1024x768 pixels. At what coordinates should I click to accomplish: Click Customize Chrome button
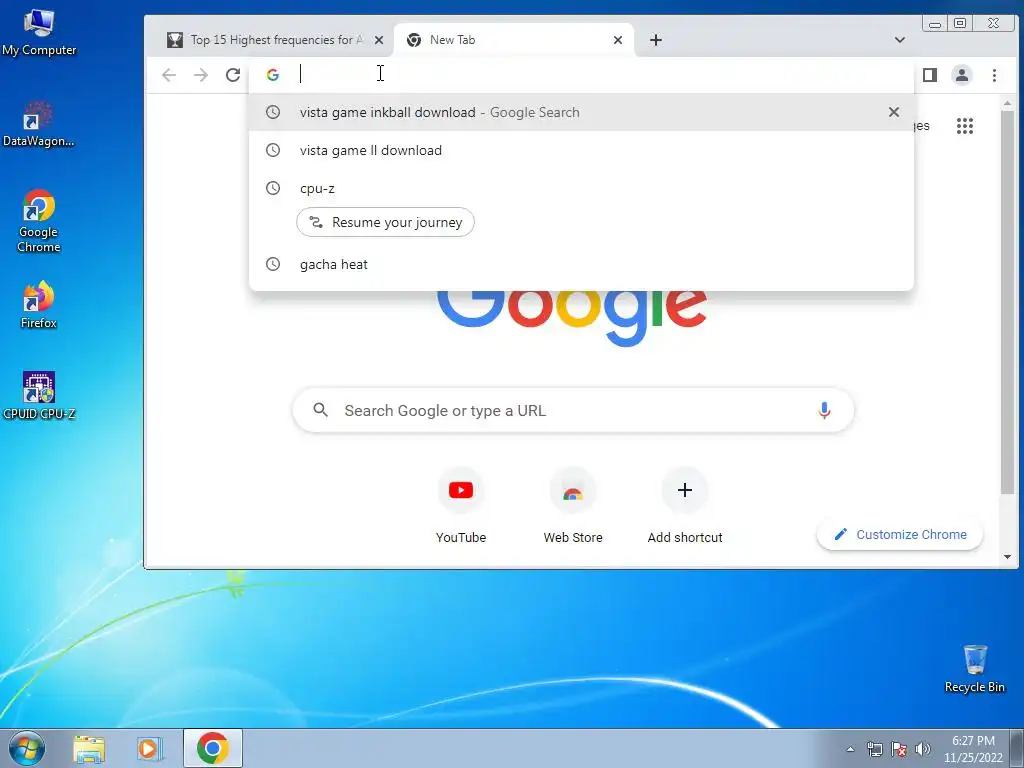900,535
